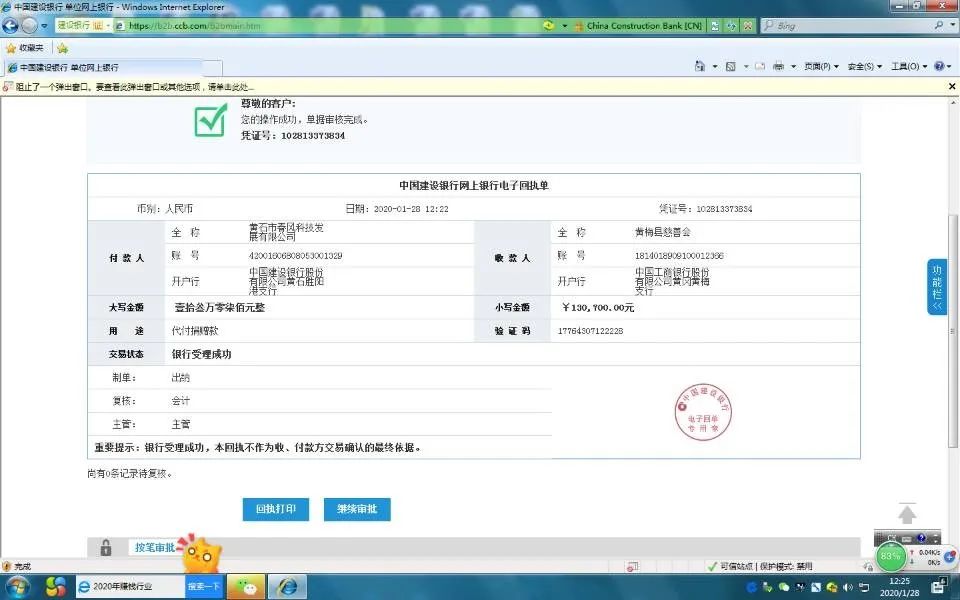Open the 工具(O) menu
This screenshot has height=600, width=960.
909,66
